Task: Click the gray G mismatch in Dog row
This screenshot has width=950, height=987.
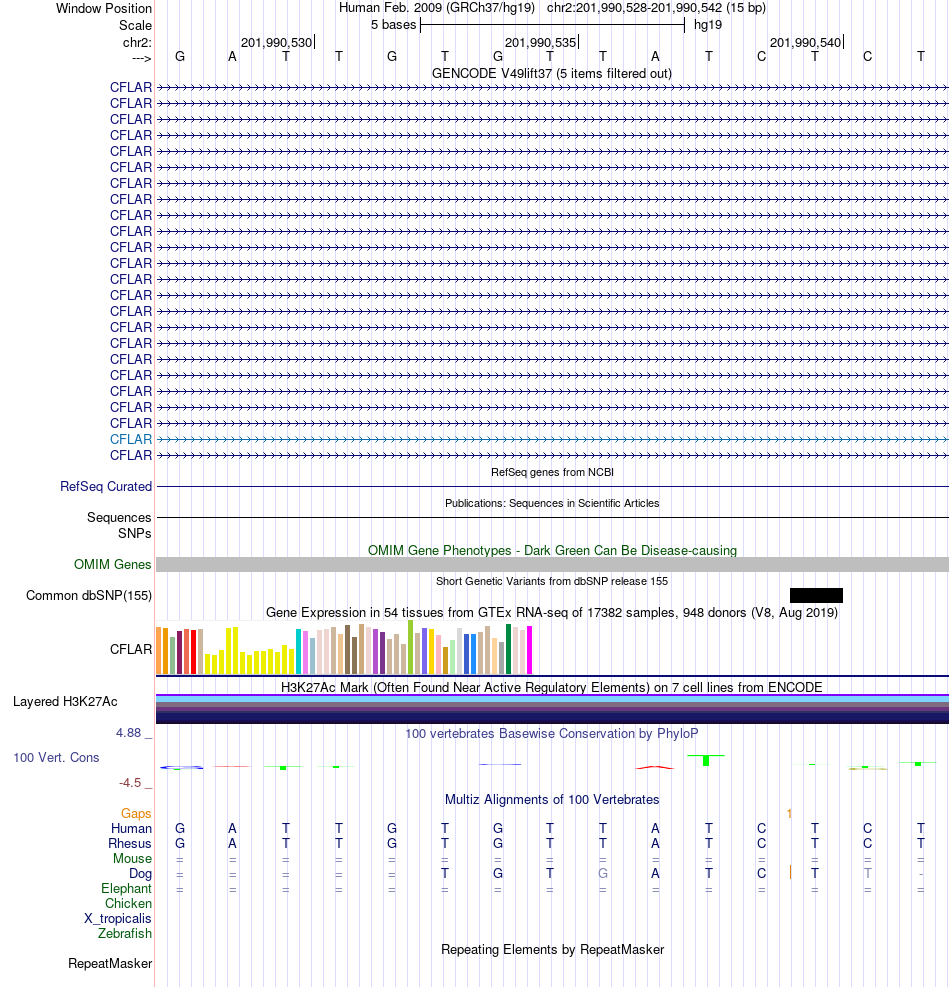Action: (x=602, y=874)
